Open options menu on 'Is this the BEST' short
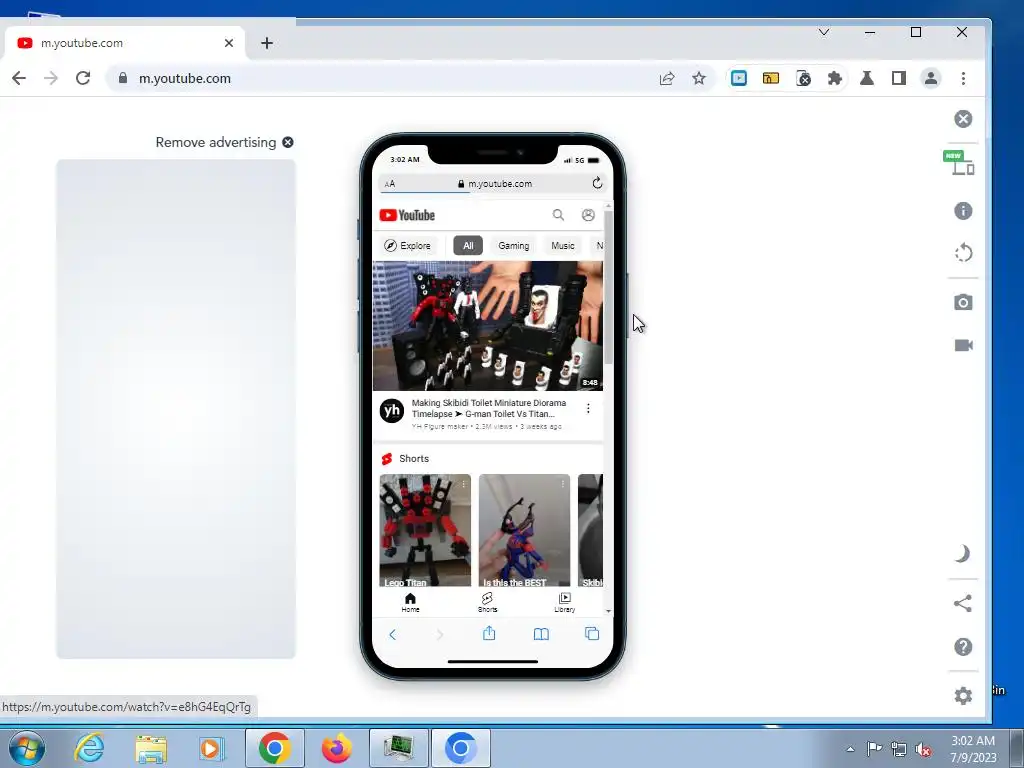The image size is (1024, 768). pyautogui.click(x=562, y=484)
